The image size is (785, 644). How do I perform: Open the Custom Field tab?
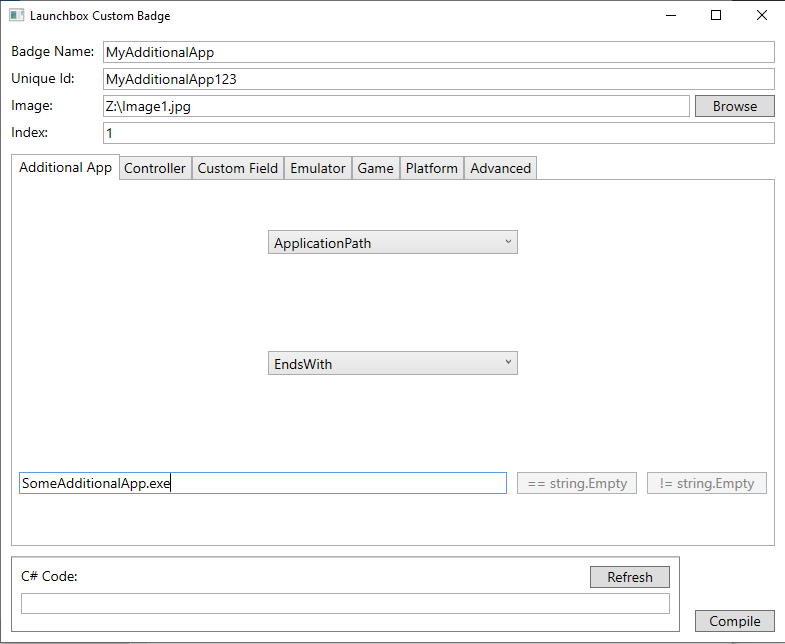pos(238,168)
